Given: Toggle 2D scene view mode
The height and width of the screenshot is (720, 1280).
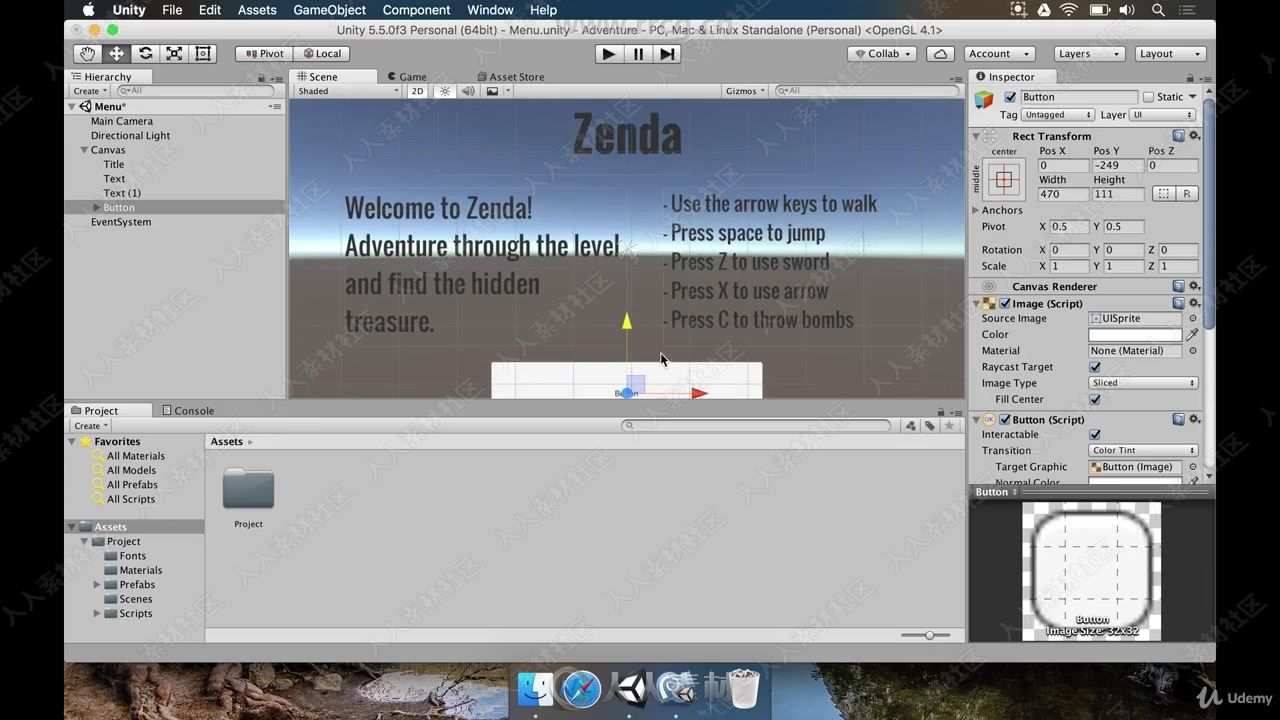Looking at the screenshot, I should [x=417, y=91].
